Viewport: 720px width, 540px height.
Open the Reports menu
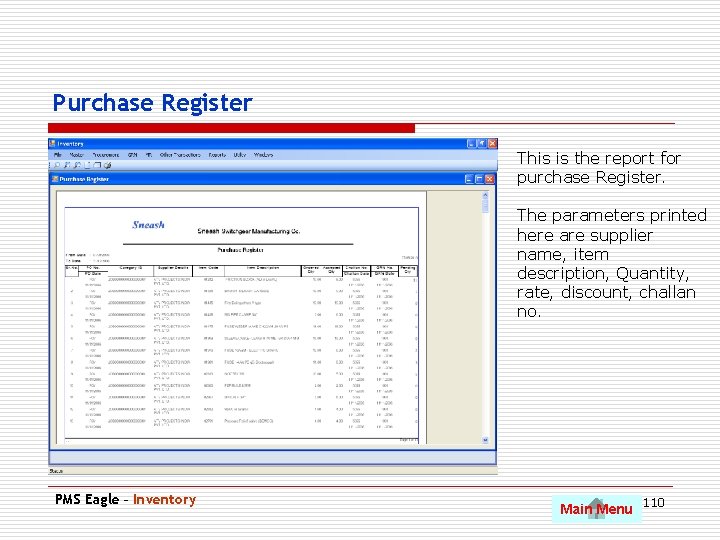pos(217,155)
